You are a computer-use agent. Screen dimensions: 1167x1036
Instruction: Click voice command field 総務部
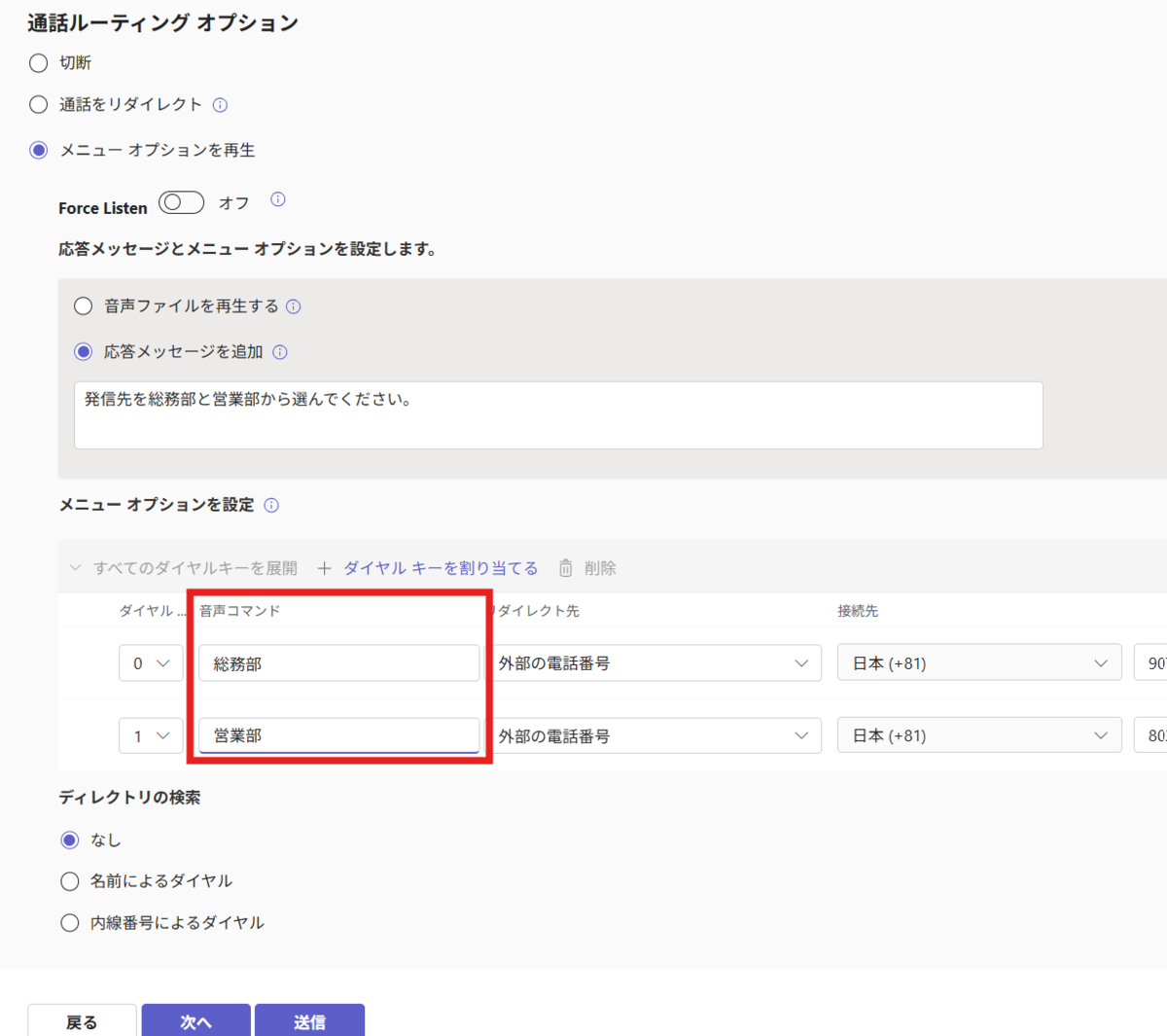[x=339, y=663]
